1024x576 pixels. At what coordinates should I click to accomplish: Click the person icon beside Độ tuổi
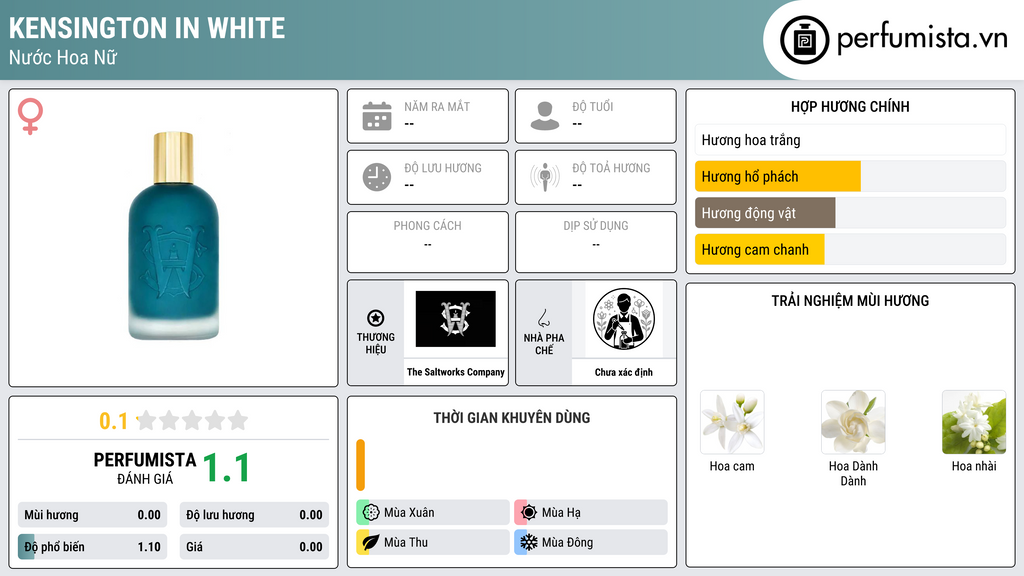(x=545, y=116)
